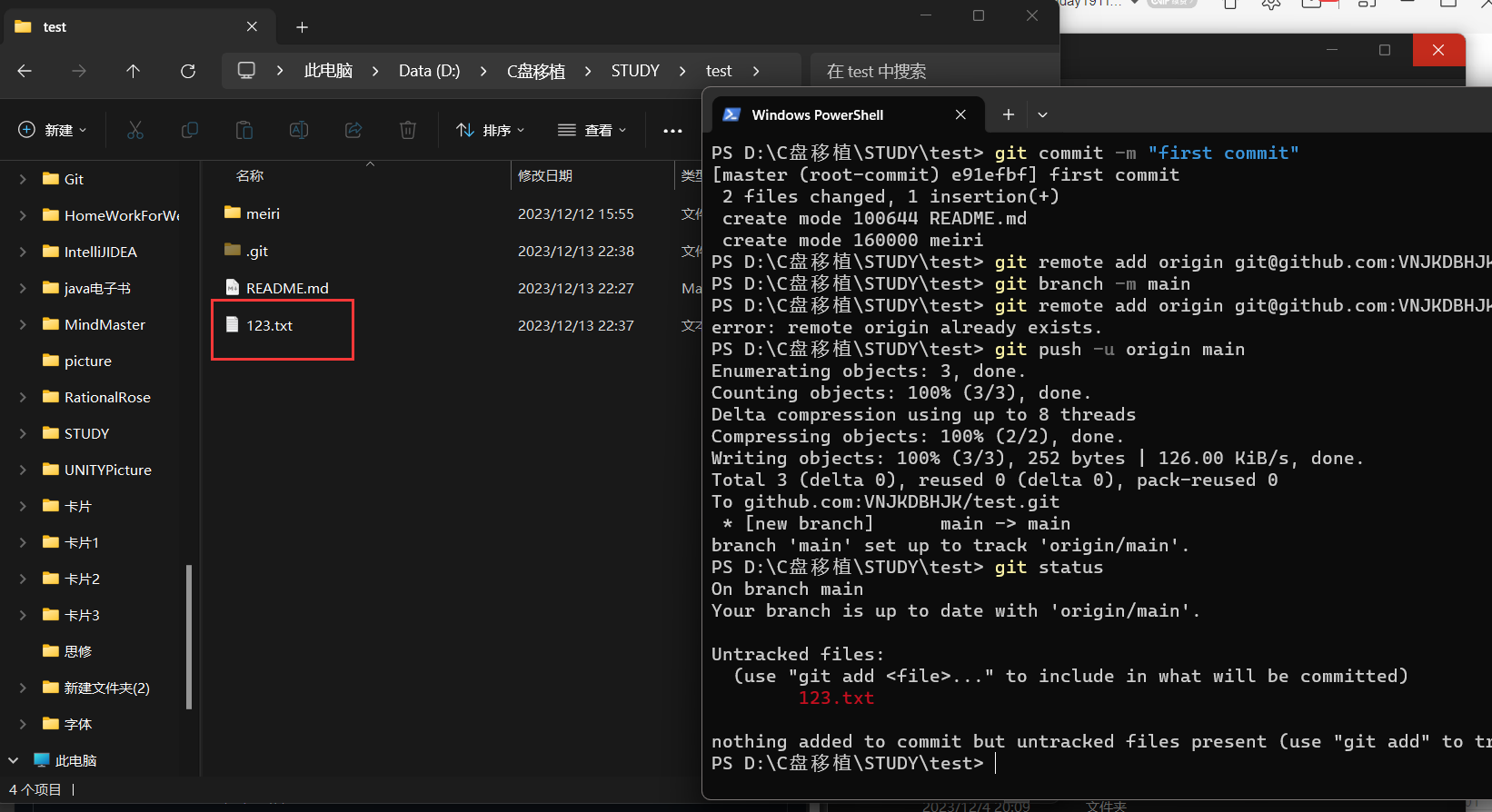Click 此电脑 in the address breadcrumb

click(x=328, y=71)
